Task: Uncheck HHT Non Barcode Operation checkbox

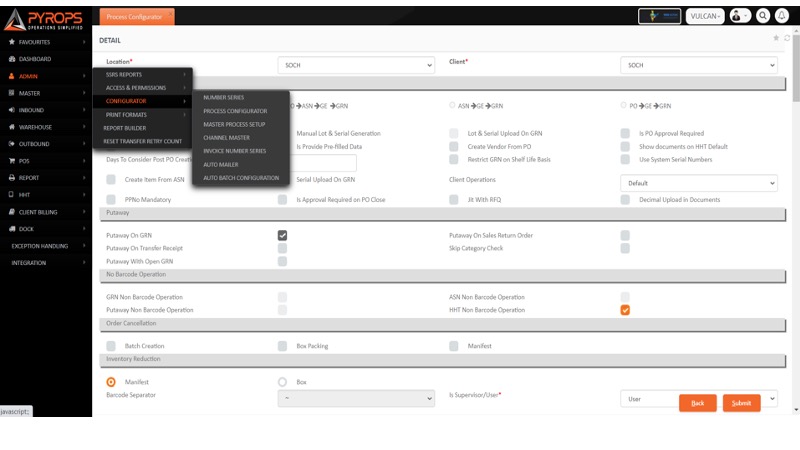Action: tap(625, 310)
